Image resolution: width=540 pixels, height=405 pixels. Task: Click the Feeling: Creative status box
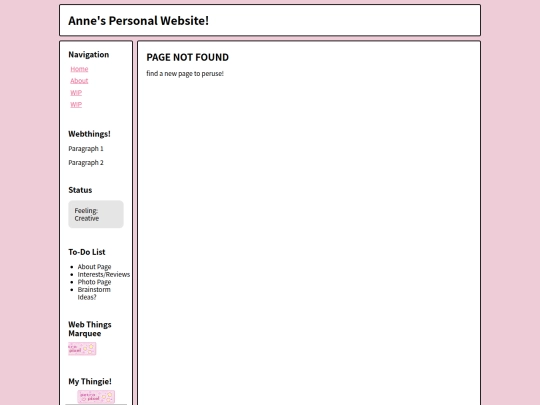96,214
